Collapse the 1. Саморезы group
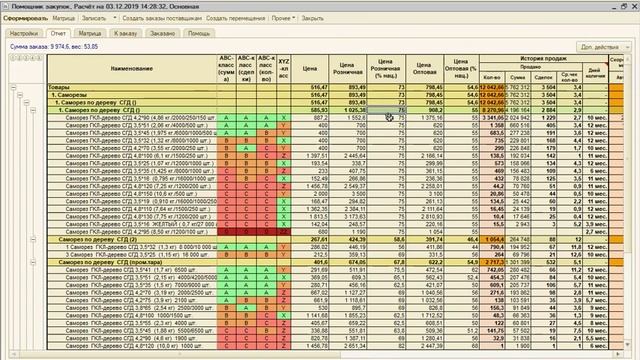 tap(20, 95)
